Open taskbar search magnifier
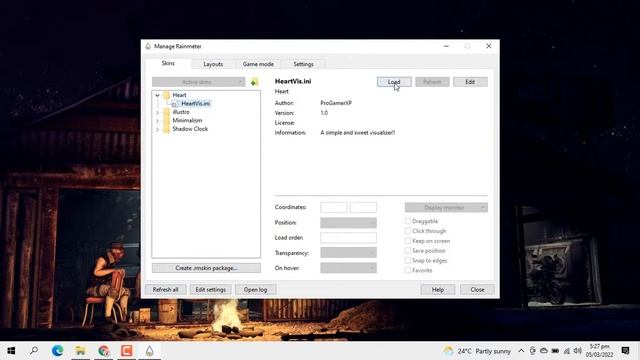This screenshot has width=640, height=360. 34,351
